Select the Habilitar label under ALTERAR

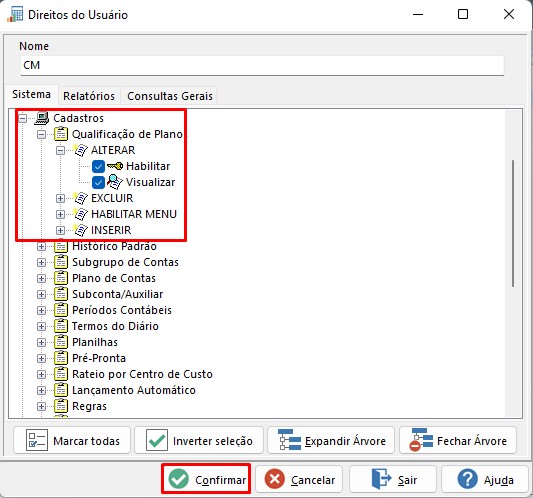148,166
